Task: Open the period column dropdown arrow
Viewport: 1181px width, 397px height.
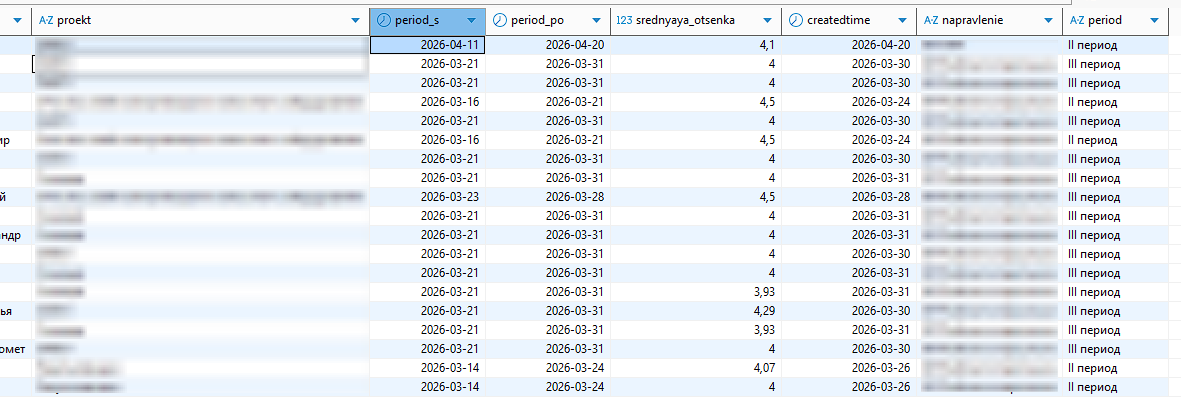Action: (1155, 21)
